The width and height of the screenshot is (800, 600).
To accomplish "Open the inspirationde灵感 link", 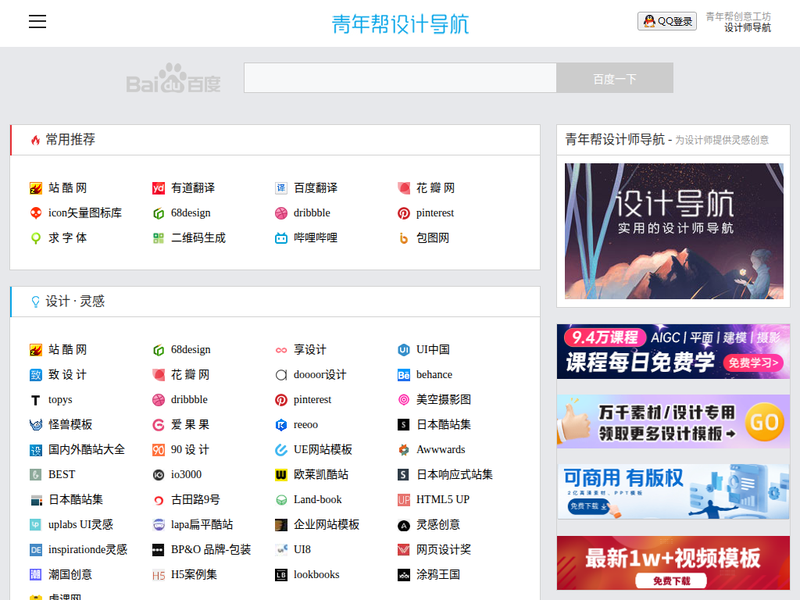I will 88,549.
